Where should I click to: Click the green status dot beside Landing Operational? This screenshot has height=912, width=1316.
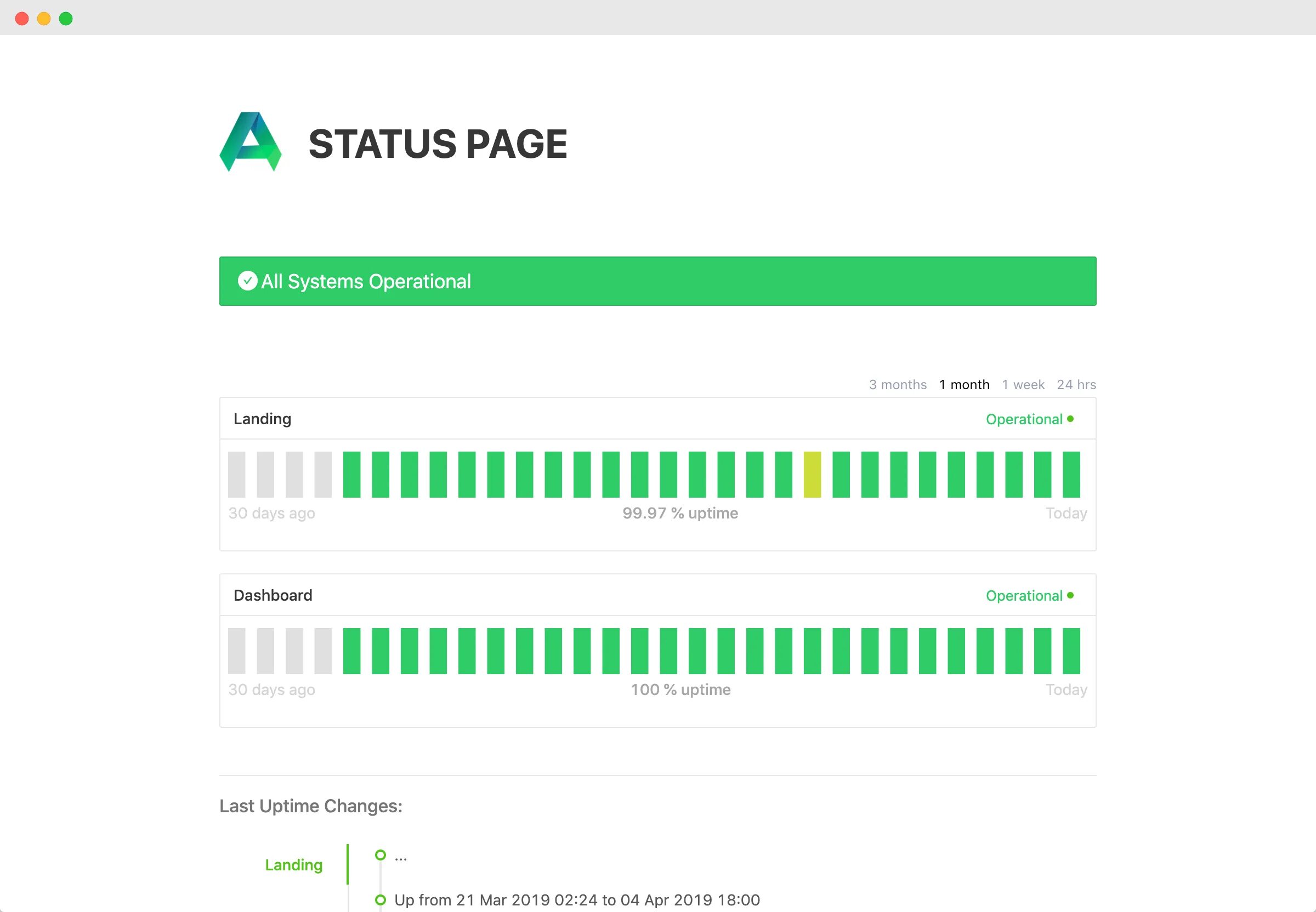1070,419
